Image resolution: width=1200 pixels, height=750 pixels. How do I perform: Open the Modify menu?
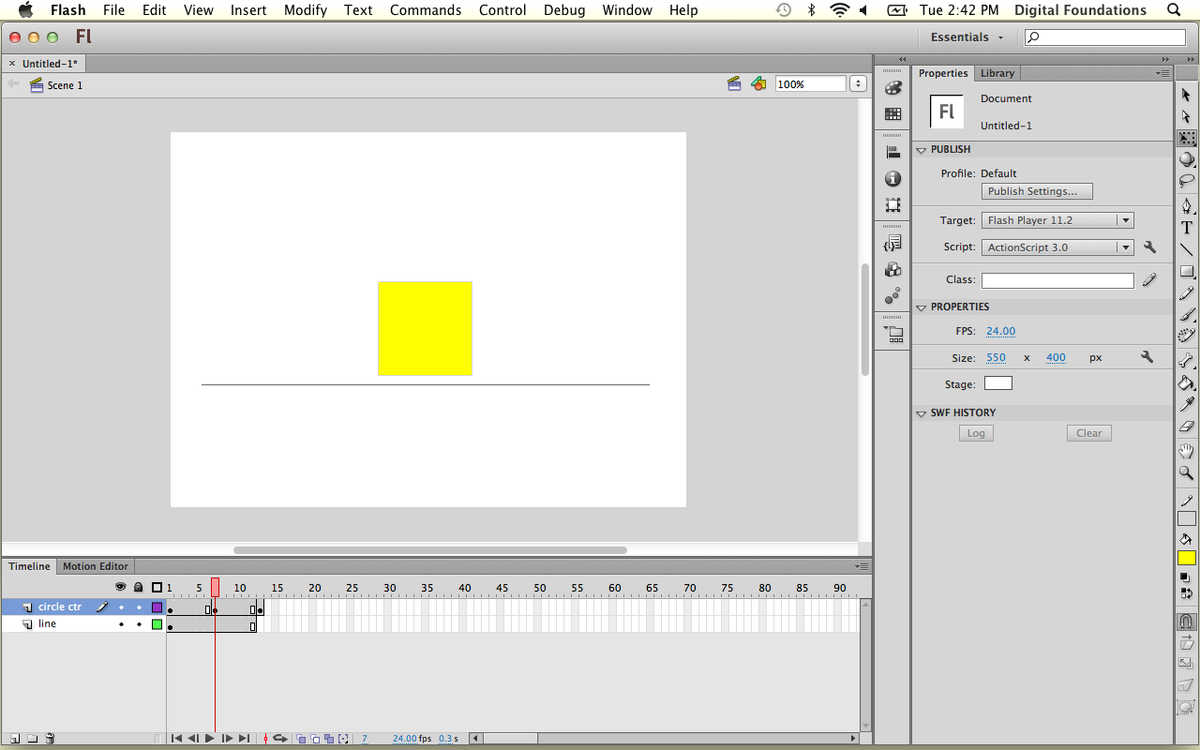305,10
